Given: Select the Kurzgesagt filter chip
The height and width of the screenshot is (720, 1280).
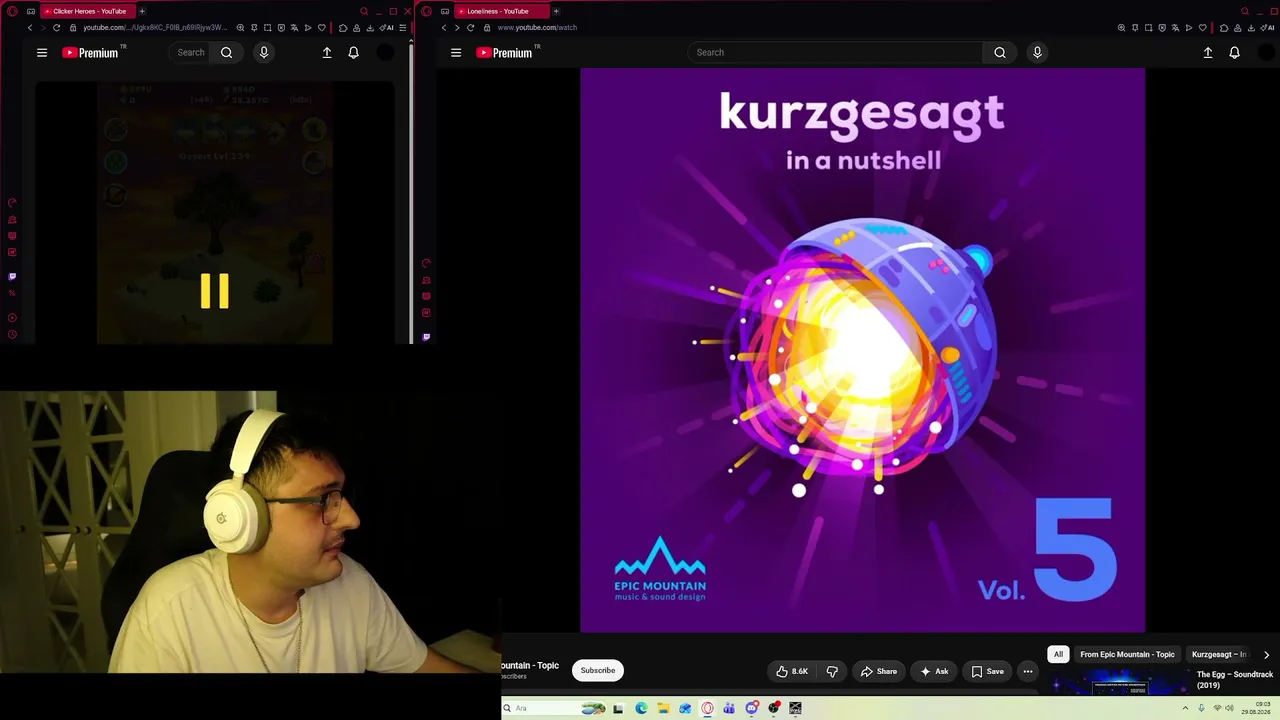Looking at the screenshot, I should 1219,655.
